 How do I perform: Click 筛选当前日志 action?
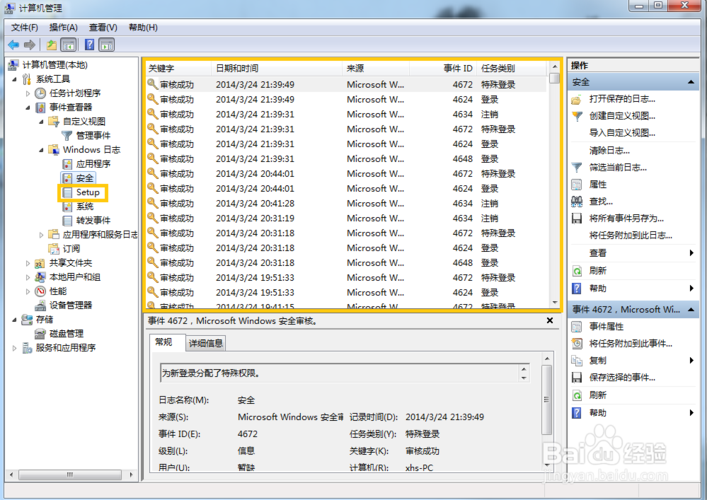(x=618, y=167)
